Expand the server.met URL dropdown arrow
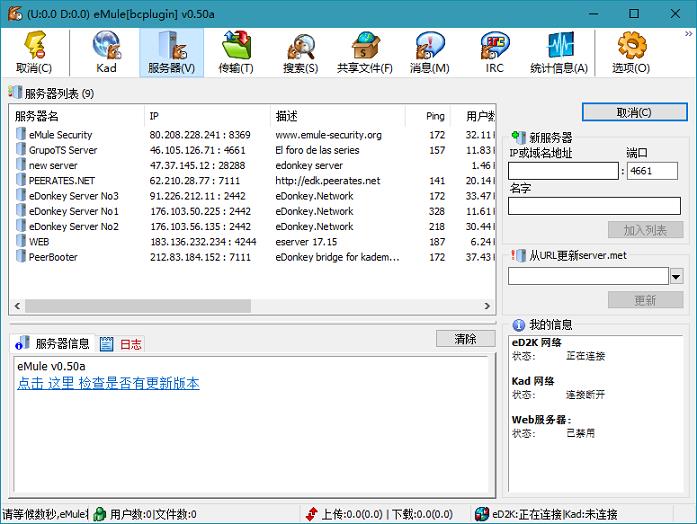 coord(676,276)
